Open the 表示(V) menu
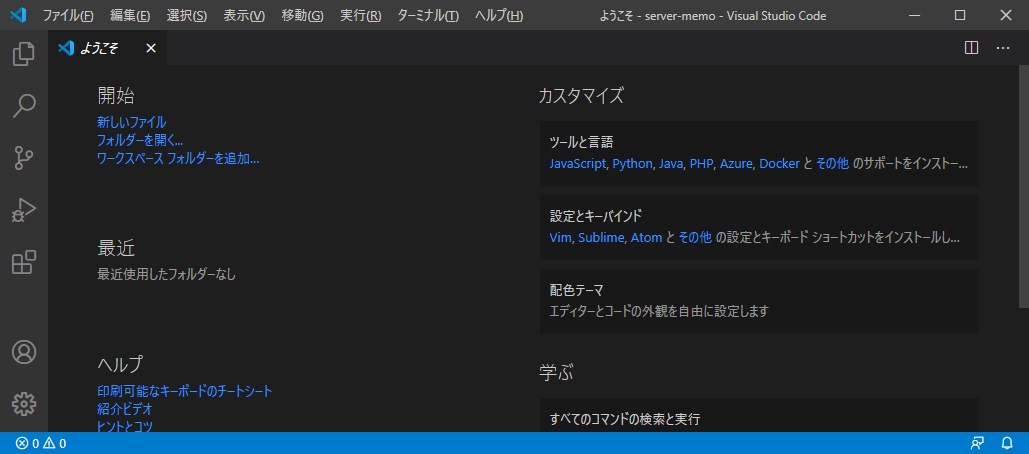The height and width of the screenshot is (454, 1029). (x=244, y=15)
